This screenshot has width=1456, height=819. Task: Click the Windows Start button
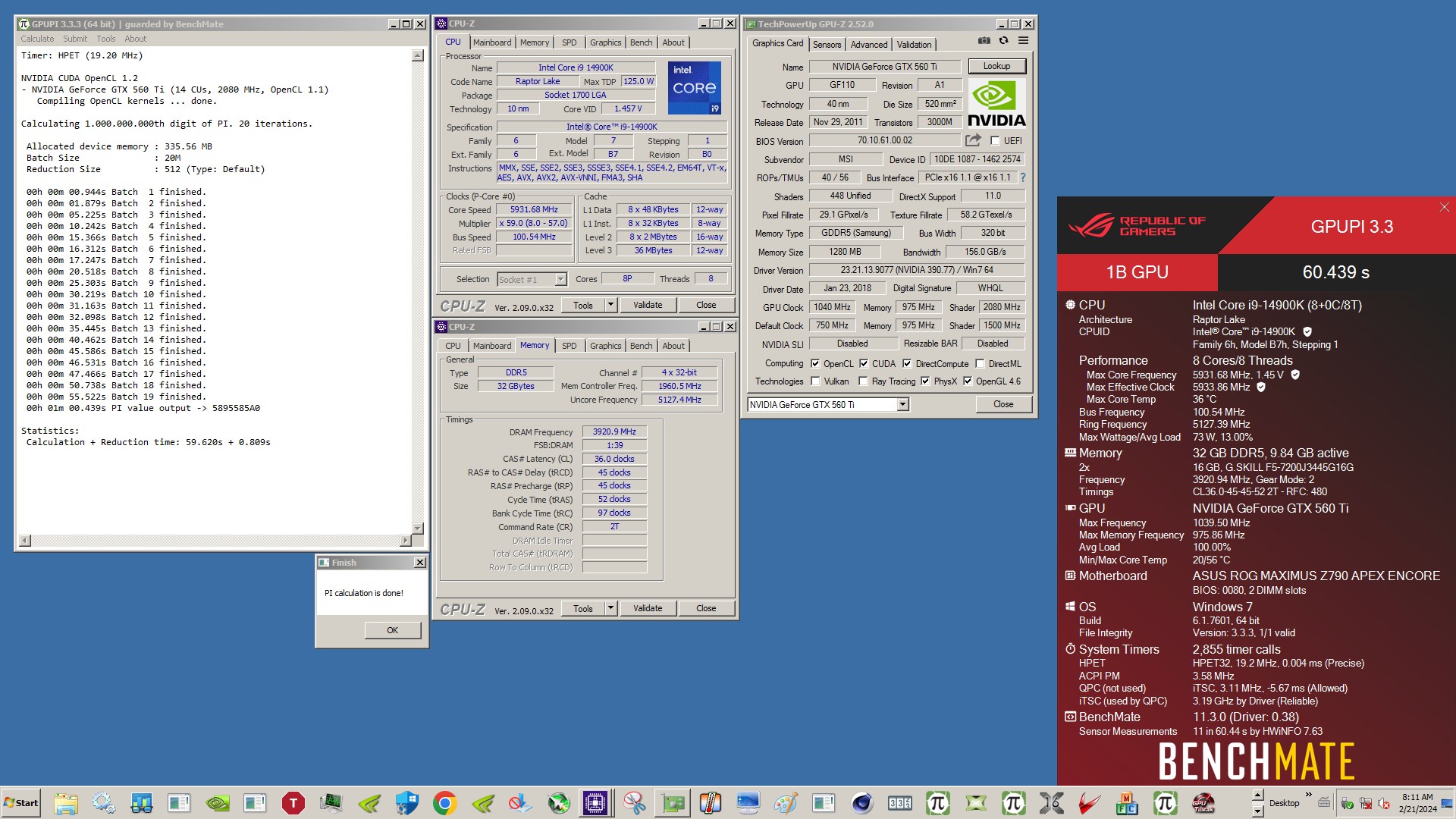pos(20,803)
